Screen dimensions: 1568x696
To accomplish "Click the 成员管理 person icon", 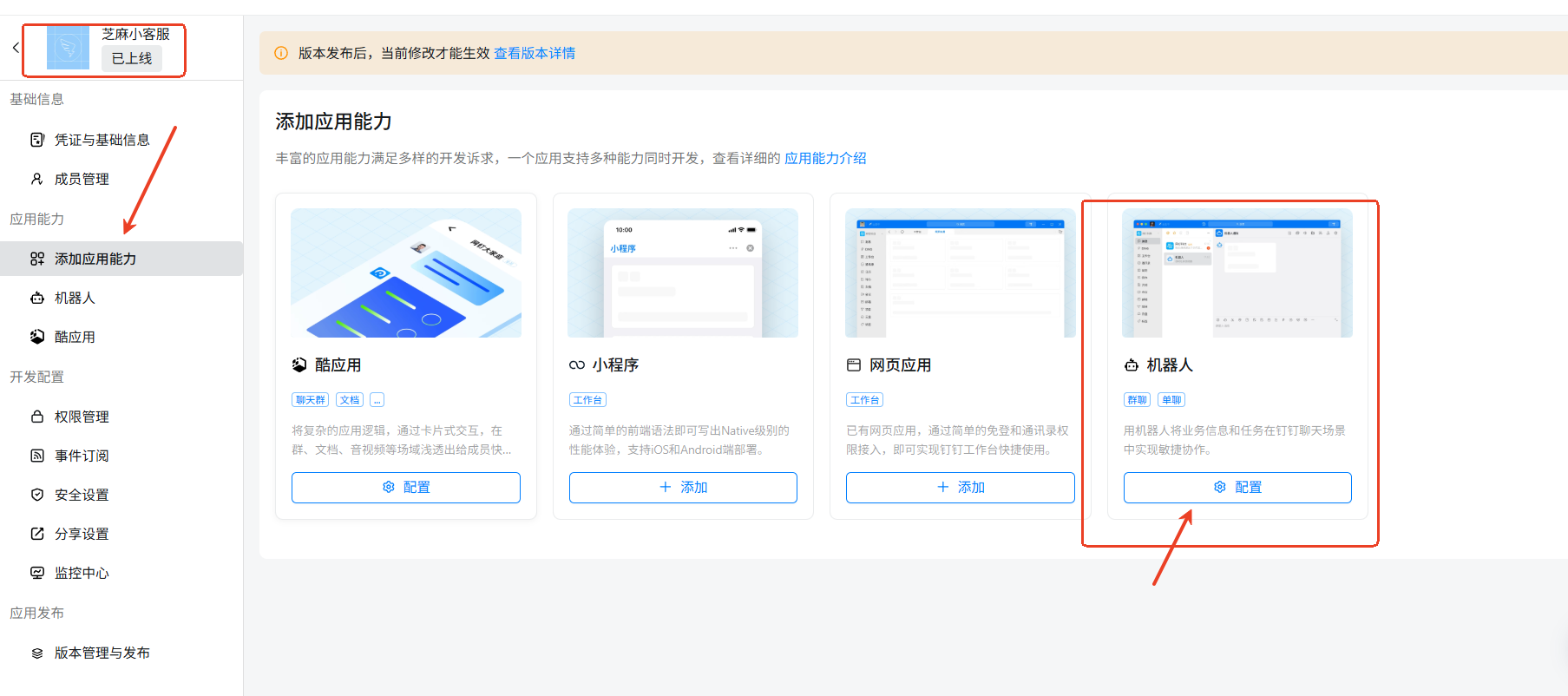I will pyautogui.click(x=37, y=179).
